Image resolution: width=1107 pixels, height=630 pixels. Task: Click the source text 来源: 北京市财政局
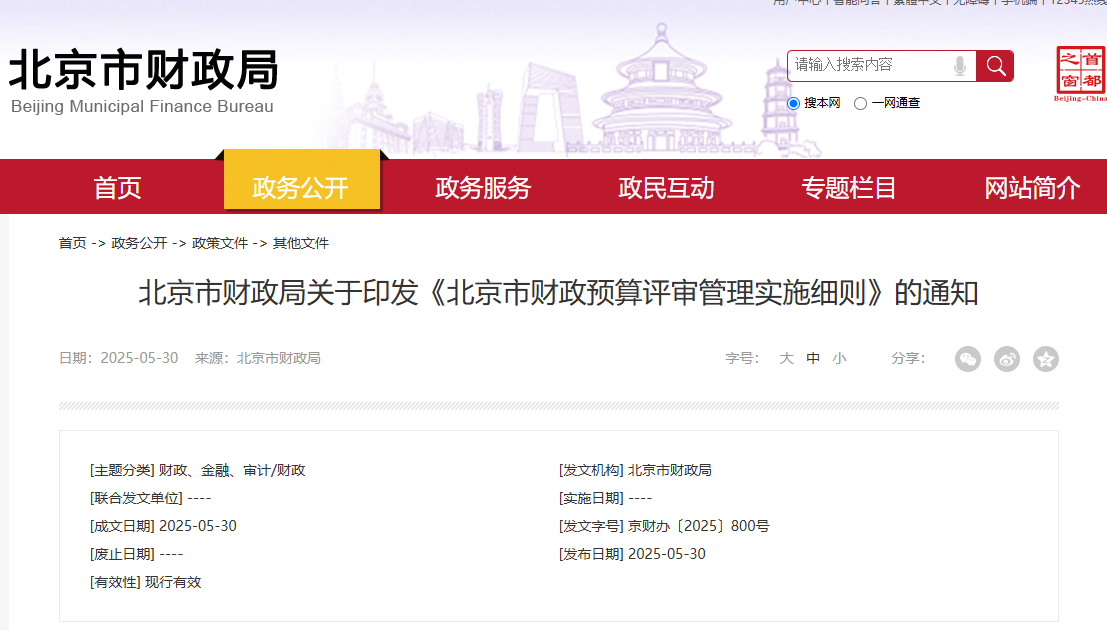[x=258, y=358]
